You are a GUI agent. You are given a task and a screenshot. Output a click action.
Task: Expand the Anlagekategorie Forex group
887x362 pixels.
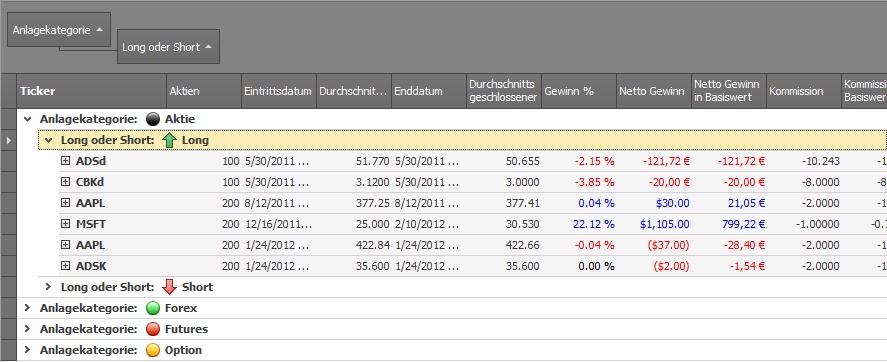coord(27,308)
